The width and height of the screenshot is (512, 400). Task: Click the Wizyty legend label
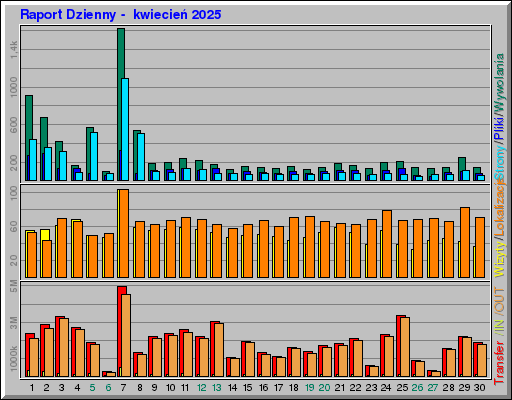499,258
